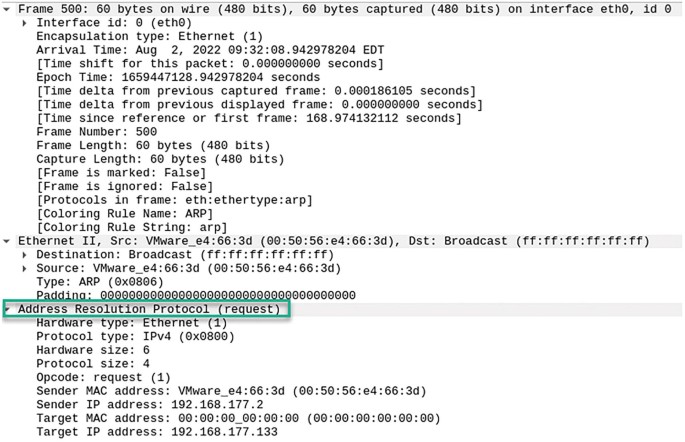This screenshot has width=685, height=442.
Task: Collapse Address Resolution Protocol (request) section
Action: pos(7,309)
